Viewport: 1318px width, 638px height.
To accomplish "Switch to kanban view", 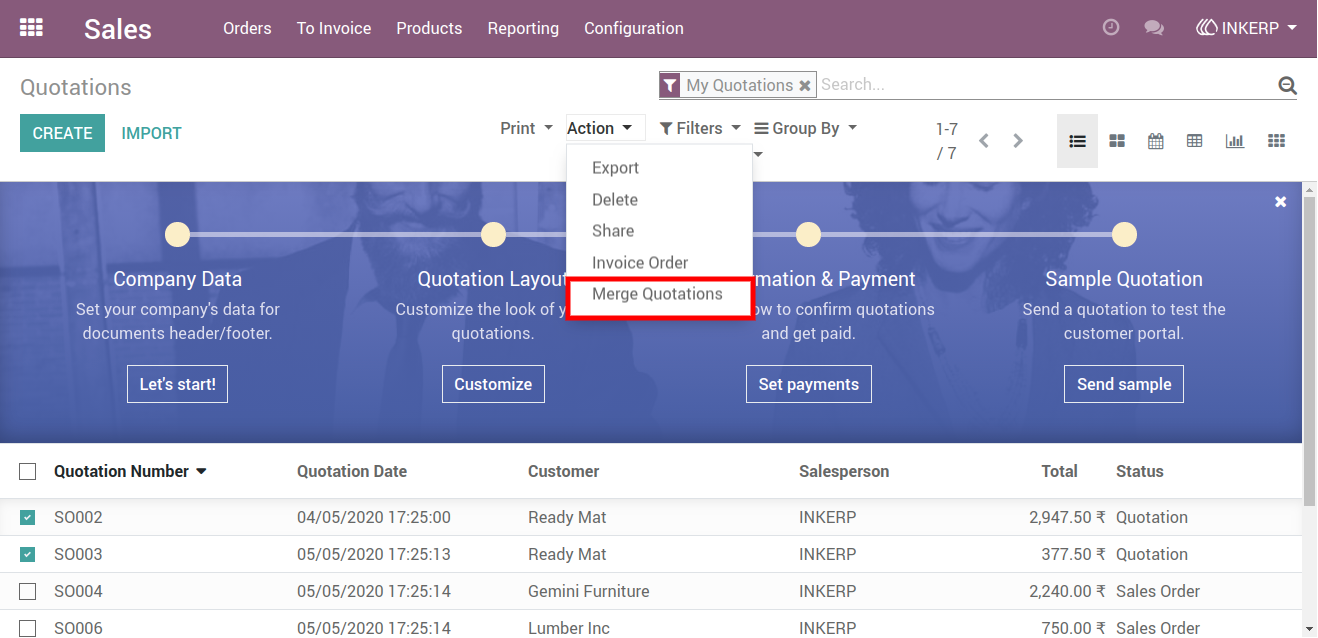I will click(x=1117, y=141).
